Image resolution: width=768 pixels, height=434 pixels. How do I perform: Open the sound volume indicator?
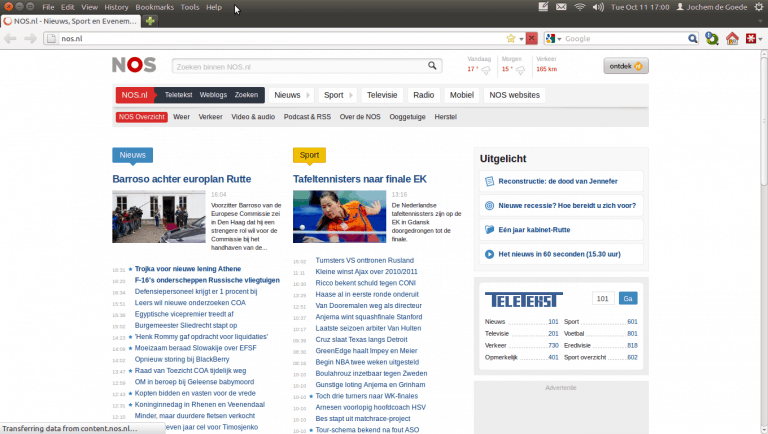pos(598,7)
